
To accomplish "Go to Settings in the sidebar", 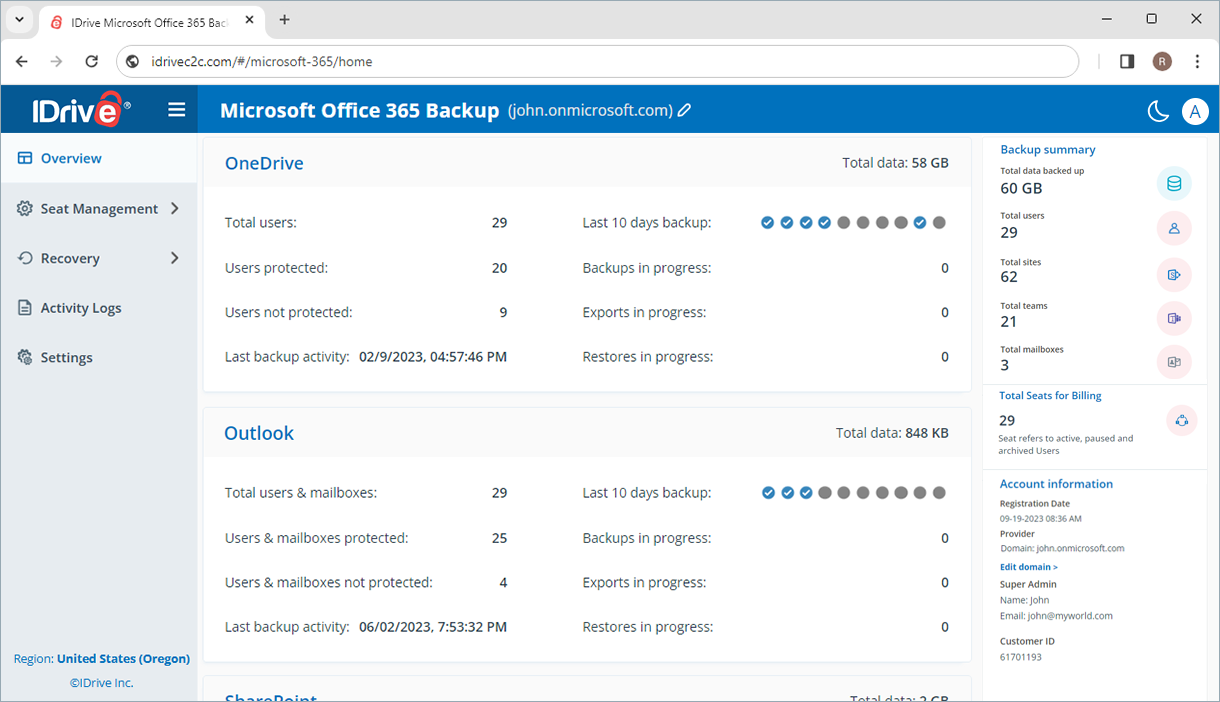I will pos(66,358).
